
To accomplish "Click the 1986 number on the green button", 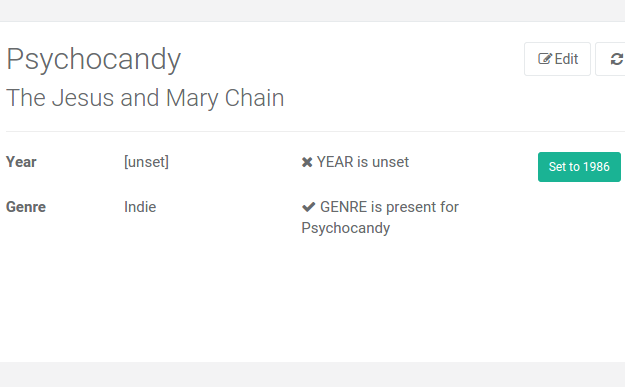I will pos(597,167).
